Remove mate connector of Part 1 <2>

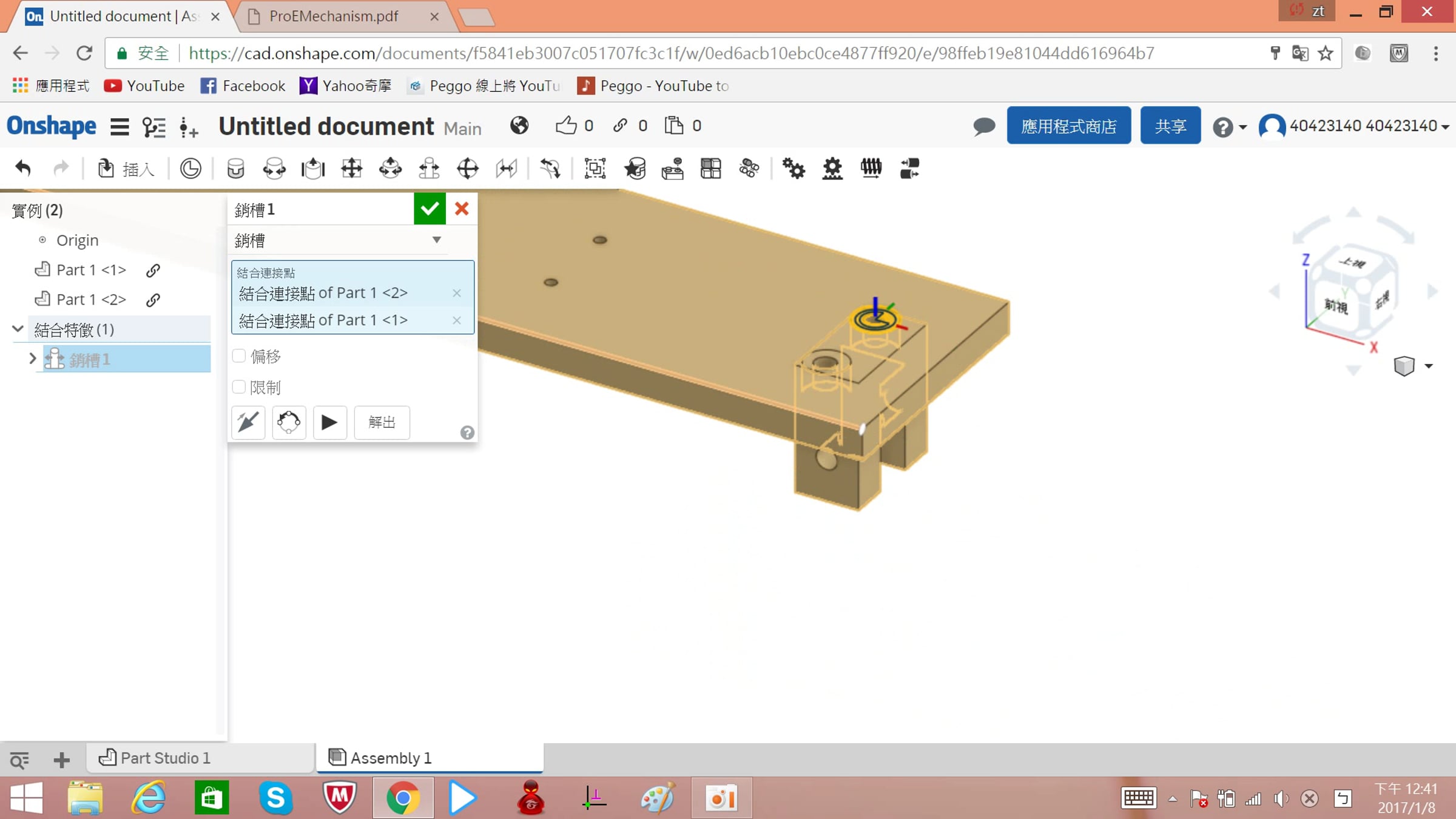coord(457,293)
